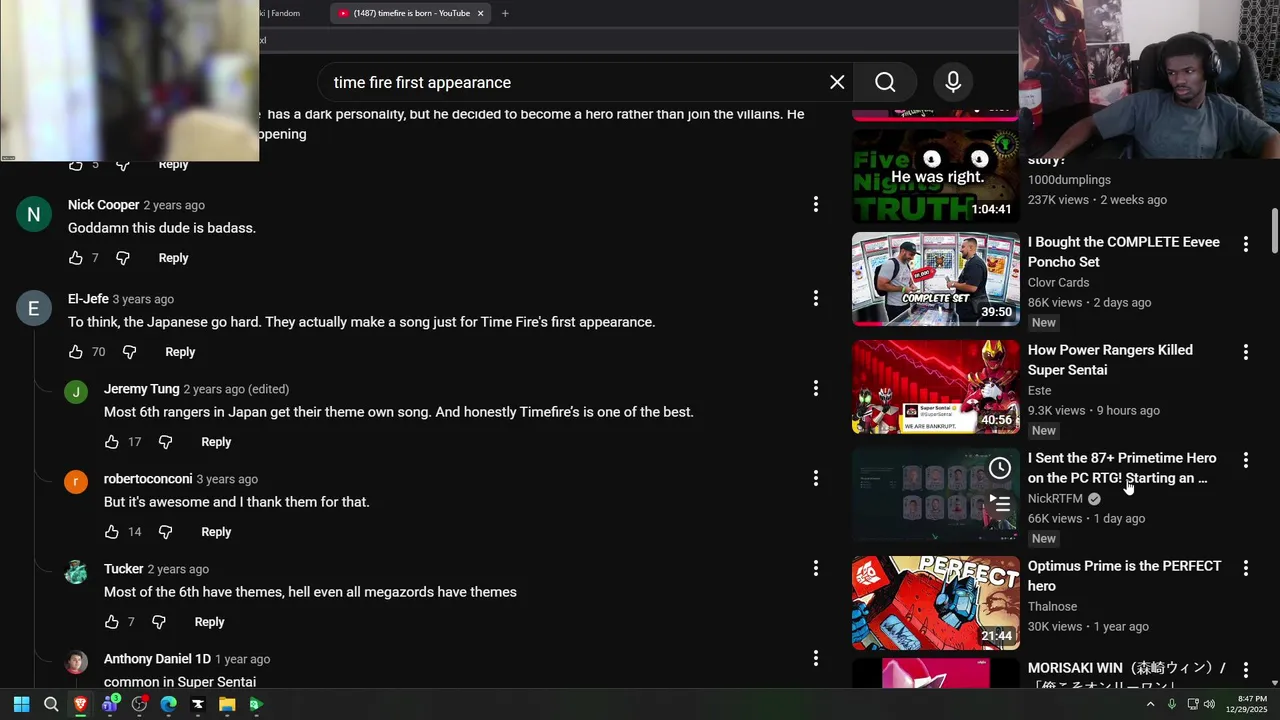
Task: Clear the YouTube search box text
Action: (x=837, y=82)
